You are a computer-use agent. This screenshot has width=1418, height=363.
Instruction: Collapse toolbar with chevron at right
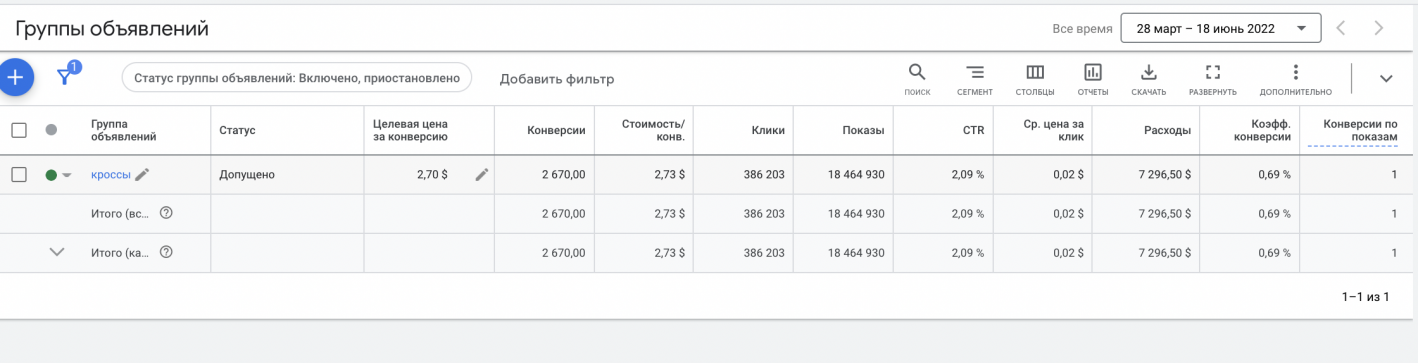tap(1386, 79)
